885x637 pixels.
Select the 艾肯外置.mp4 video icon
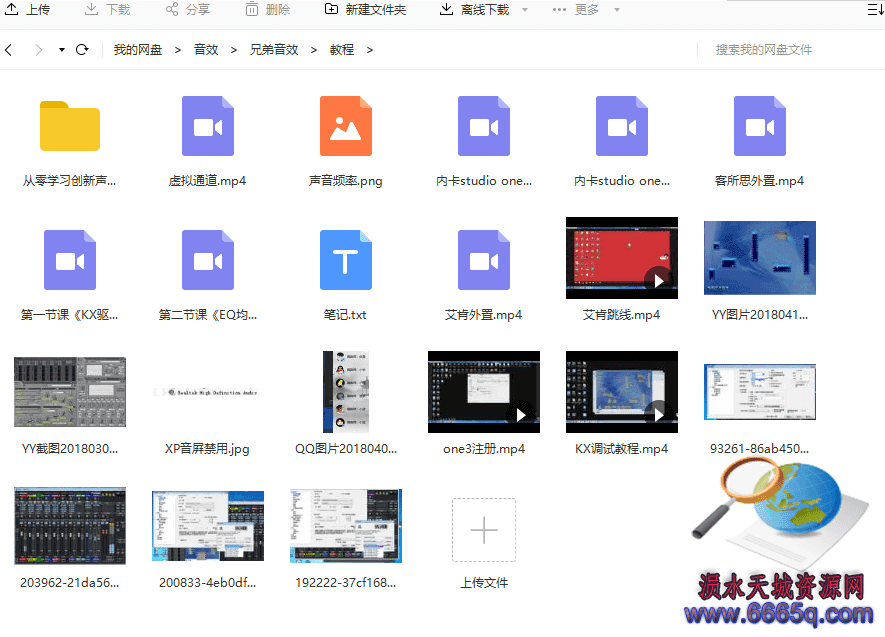click(484, 260)
